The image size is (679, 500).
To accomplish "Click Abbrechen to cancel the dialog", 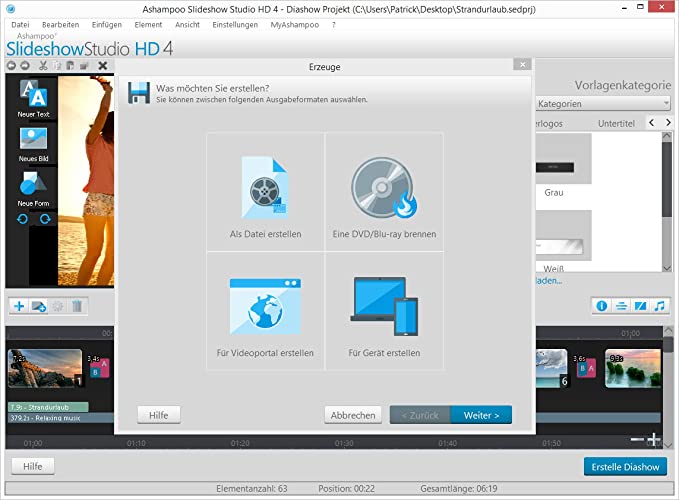I will coord(353,415).
